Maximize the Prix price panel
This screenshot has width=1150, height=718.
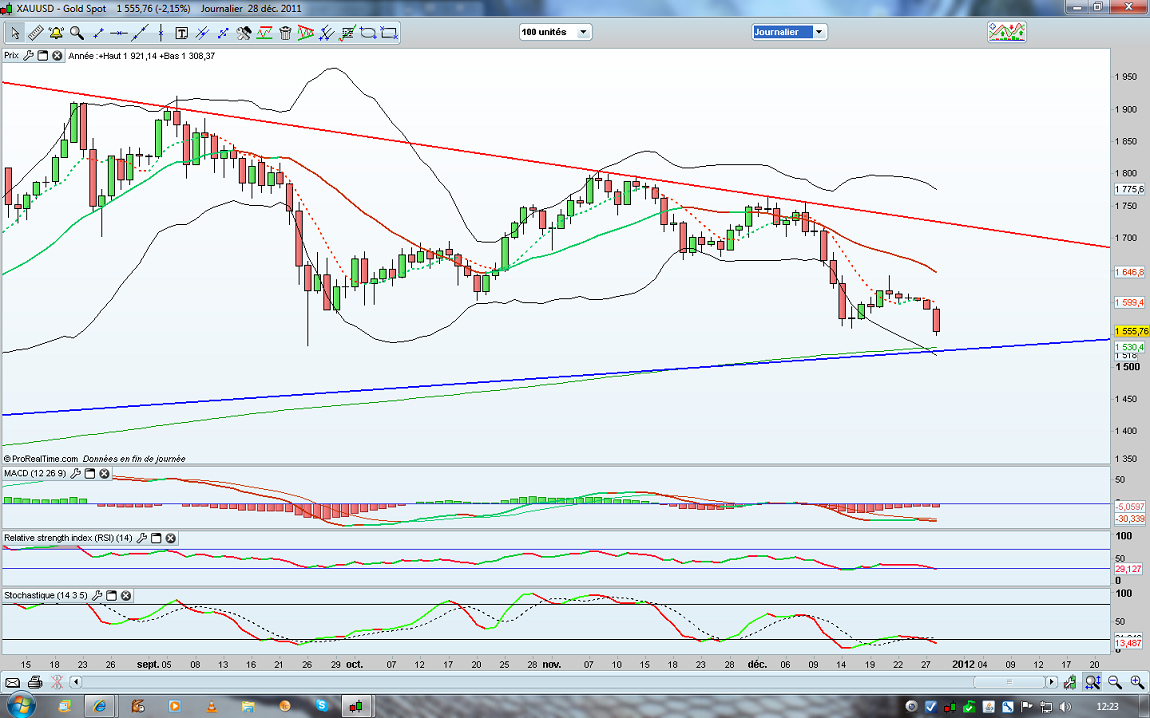tap(43, 56)
